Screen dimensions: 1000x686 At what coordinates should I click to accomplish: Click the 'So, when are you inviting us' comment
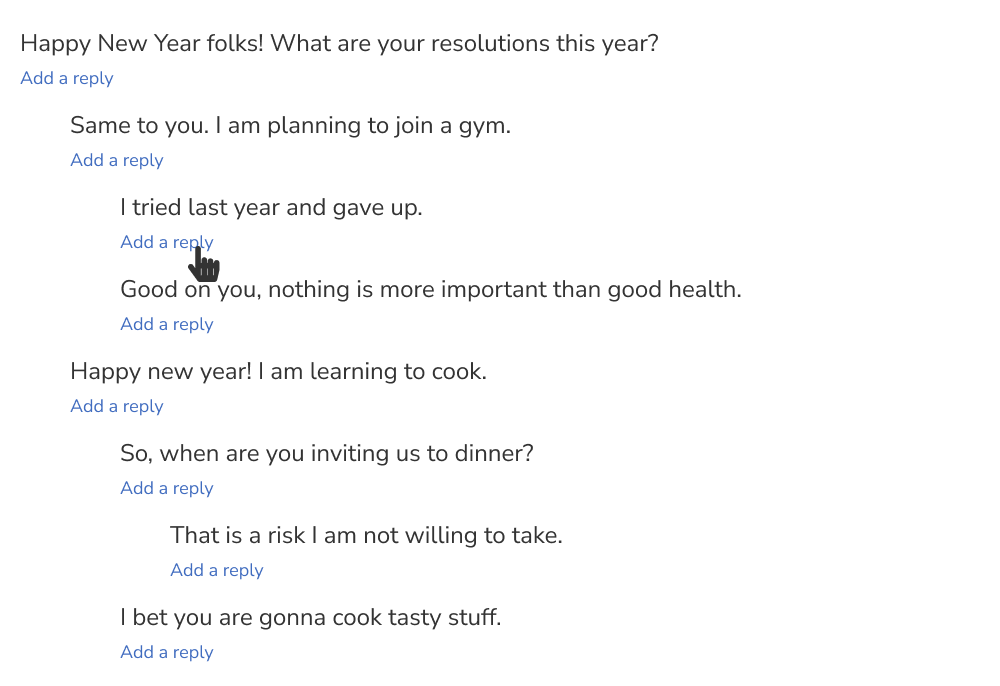click(327, 453)
